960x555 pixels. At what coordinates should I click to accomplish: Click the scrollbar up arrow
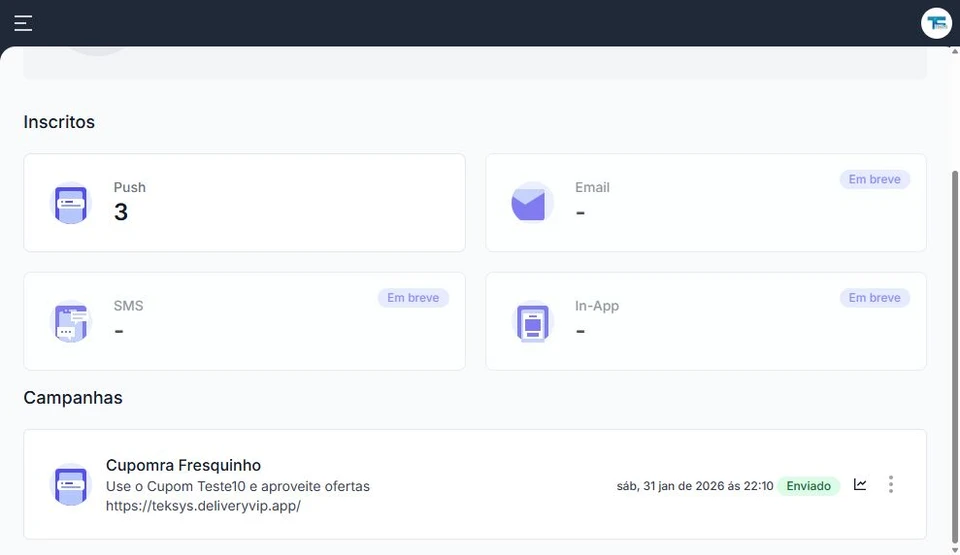click(954, 51)
